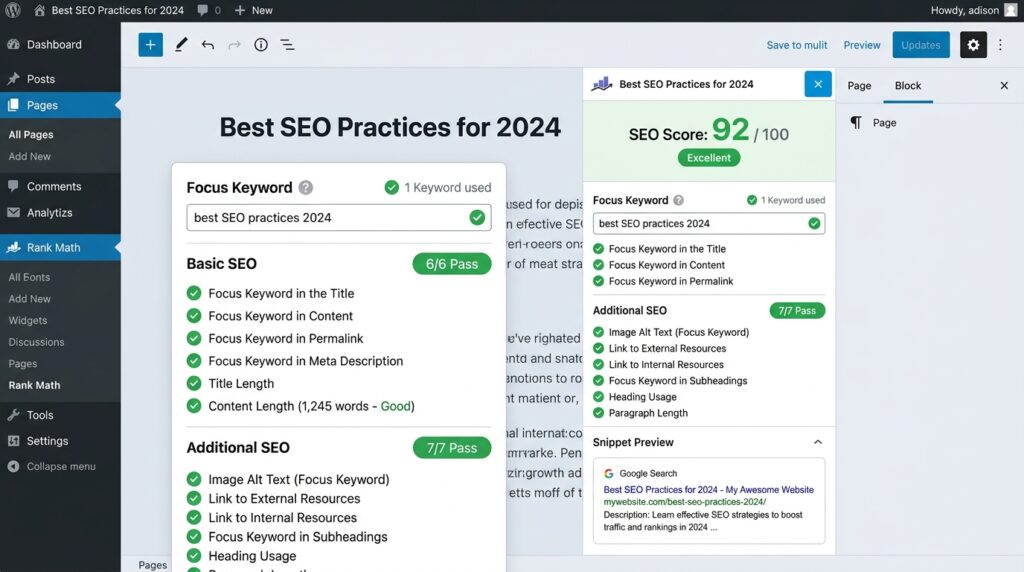Image resolution: width=1024 pixels, height=572 pixels.
Task: Click the Preview link in toolbar
Action: click(861, 45)
